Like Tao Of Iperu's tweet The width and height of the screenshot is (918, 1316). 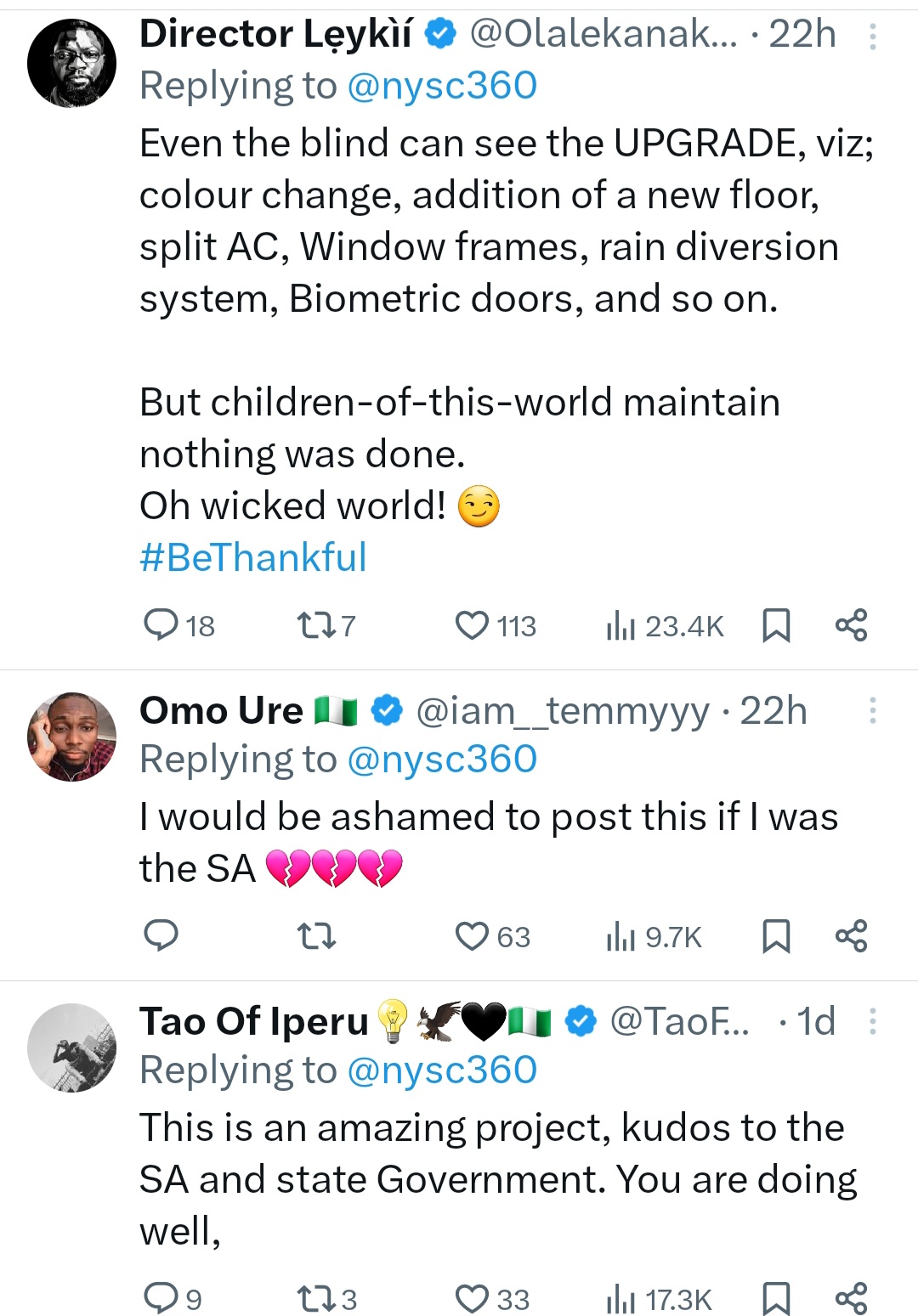(x=473, y=1299)
